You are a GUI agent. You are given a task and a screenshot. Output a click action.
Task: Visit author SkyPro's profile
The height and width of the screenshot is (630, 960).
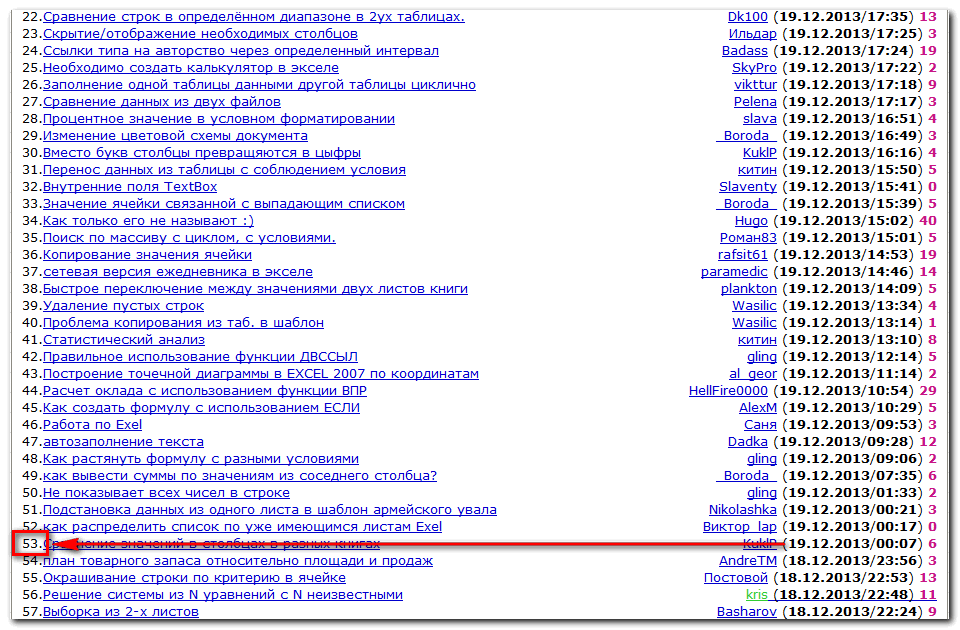pyautogui.click(x=754, y=68)
